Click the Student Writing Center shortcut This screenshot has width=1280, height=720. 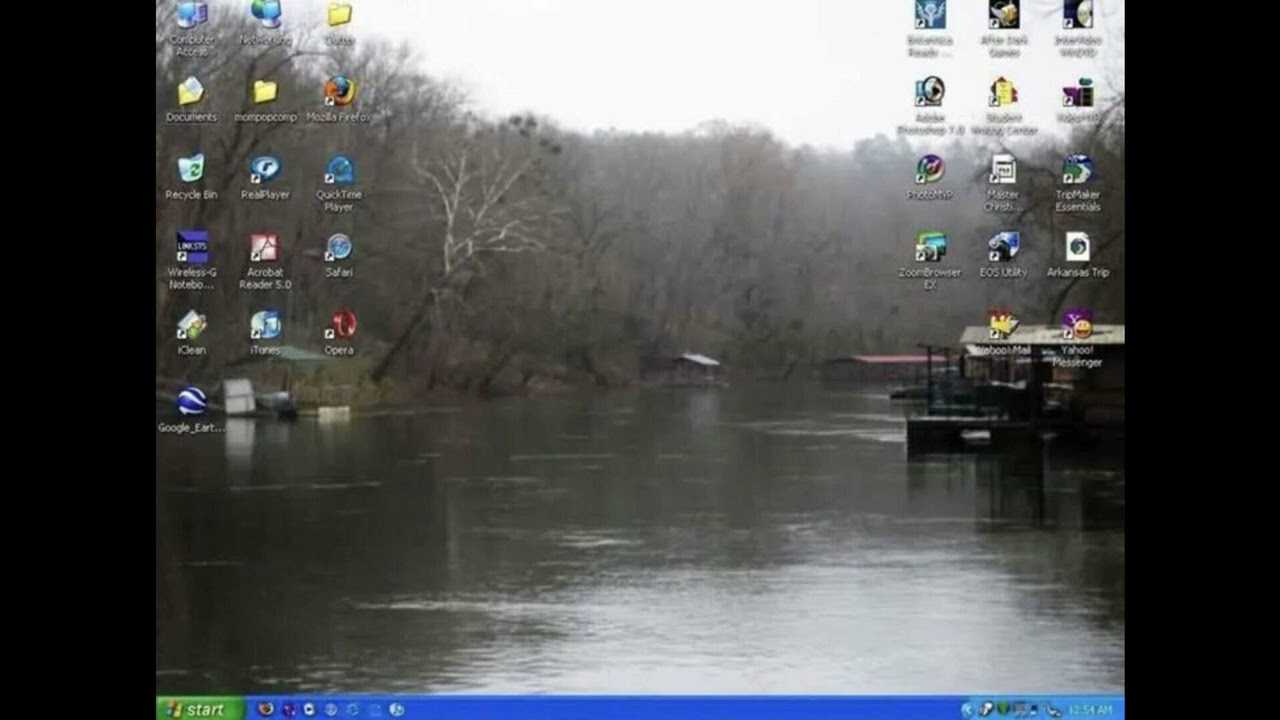[x=1003, y=105]
